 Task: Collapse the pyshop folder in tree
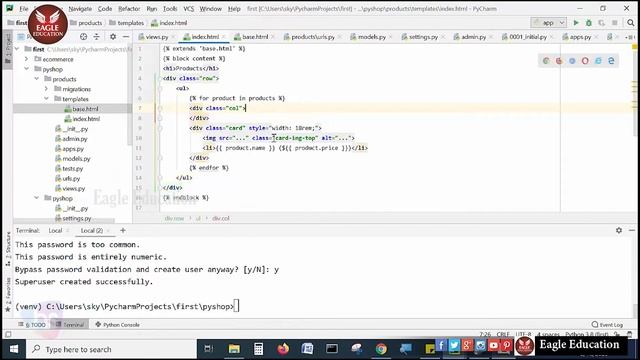click(27, 69)
